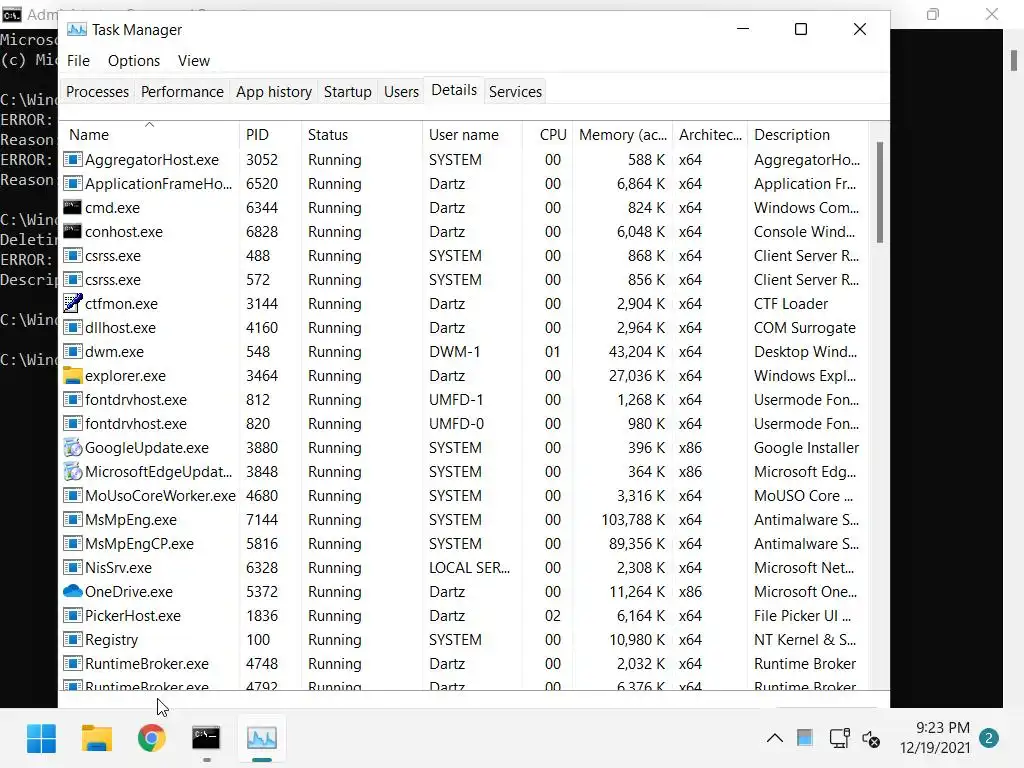This screenshot has width=1024, height=768.
Task: Sort by the CPU column header
Action: [x=548, y=135]
